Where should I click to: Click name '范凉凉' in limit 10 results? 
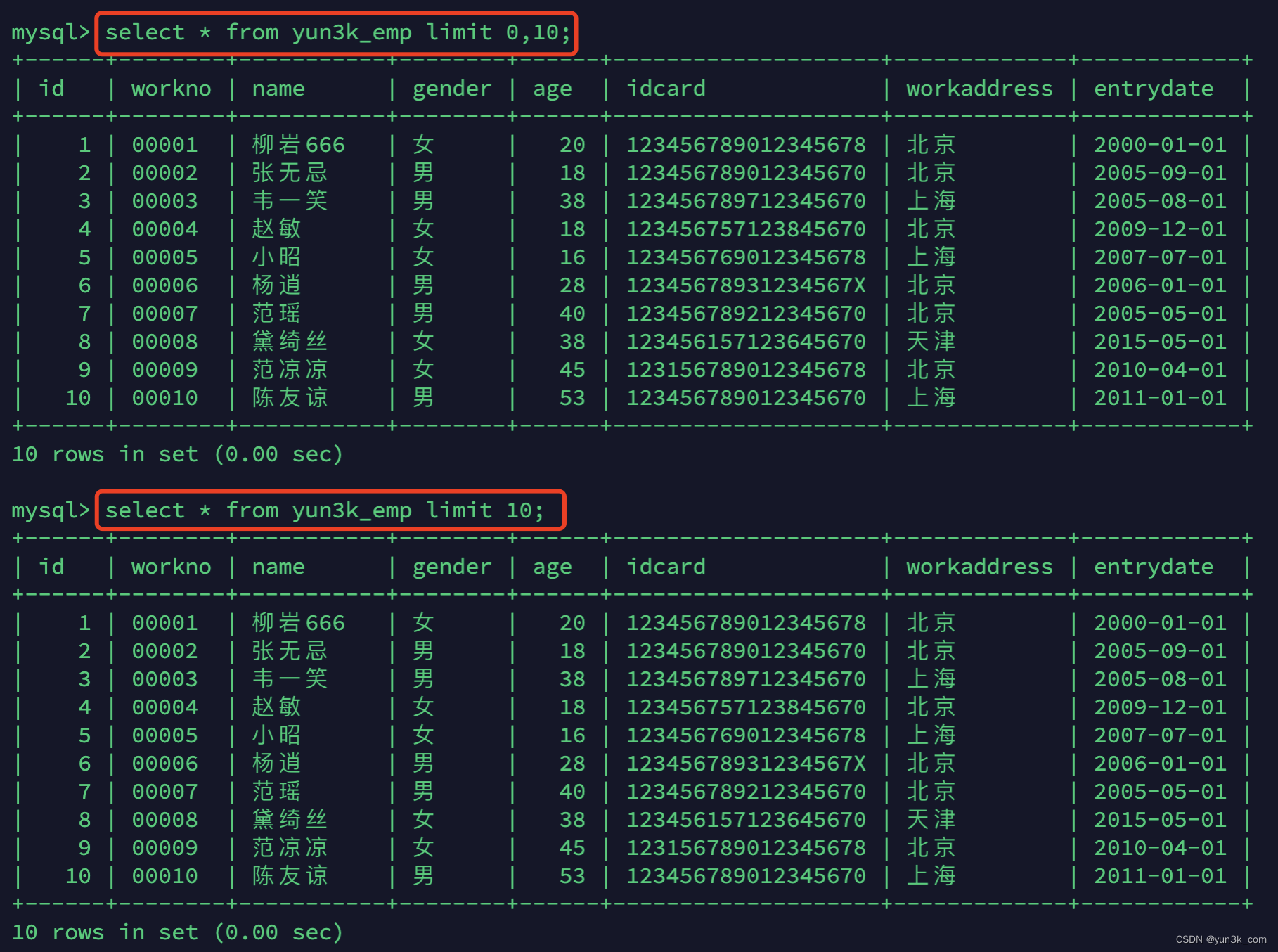290,848
